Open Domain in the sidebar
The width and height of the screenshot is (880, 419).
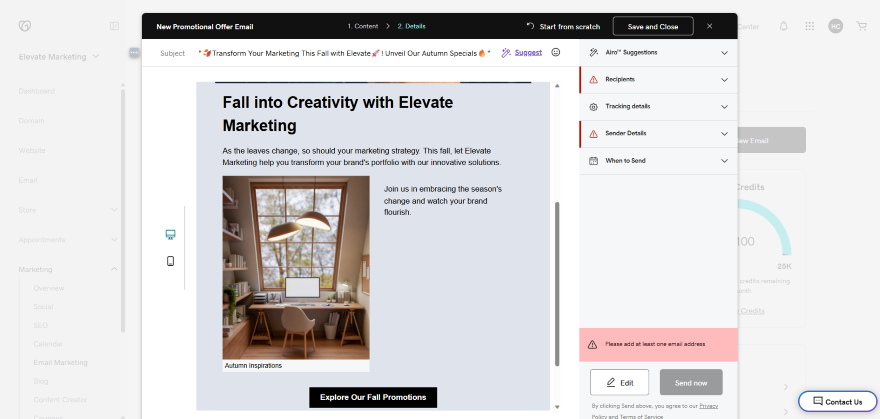(31, 121)
